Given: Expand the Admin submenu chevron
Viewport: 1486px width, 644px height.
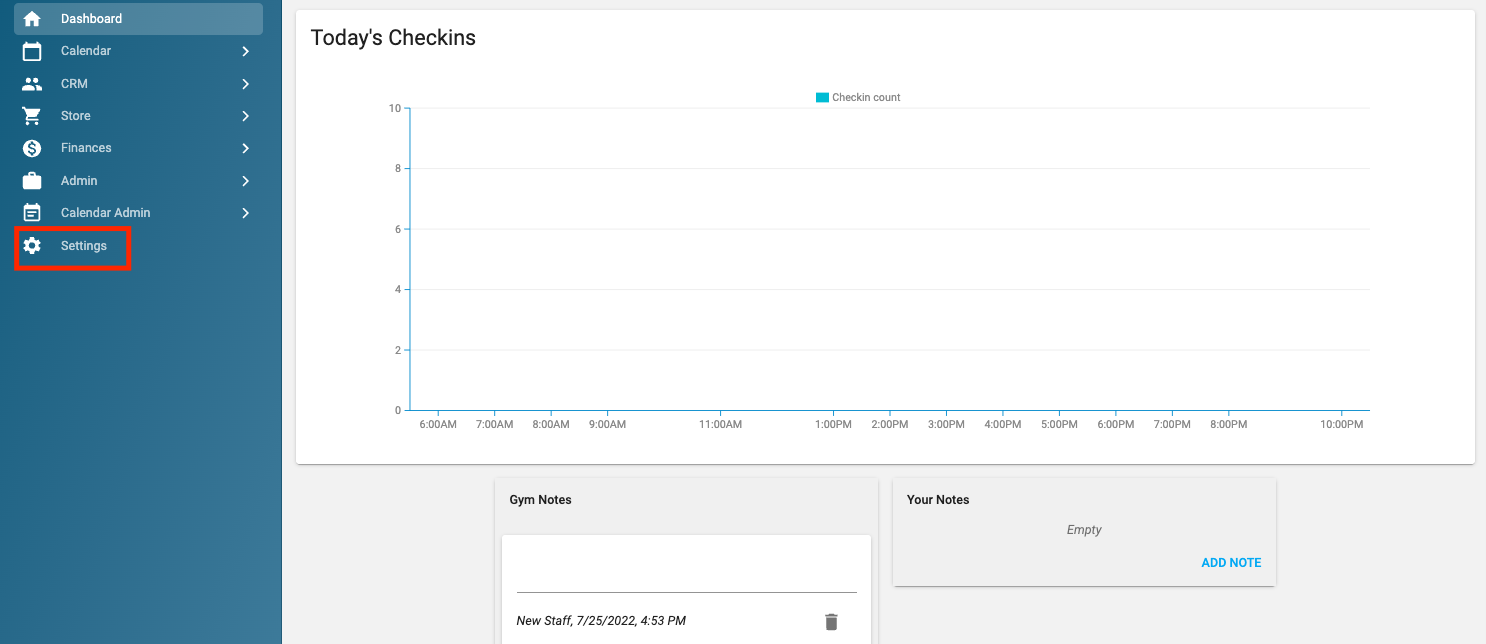Looking at the screenshot, I should pyautogui.click(x=245, y=181).
